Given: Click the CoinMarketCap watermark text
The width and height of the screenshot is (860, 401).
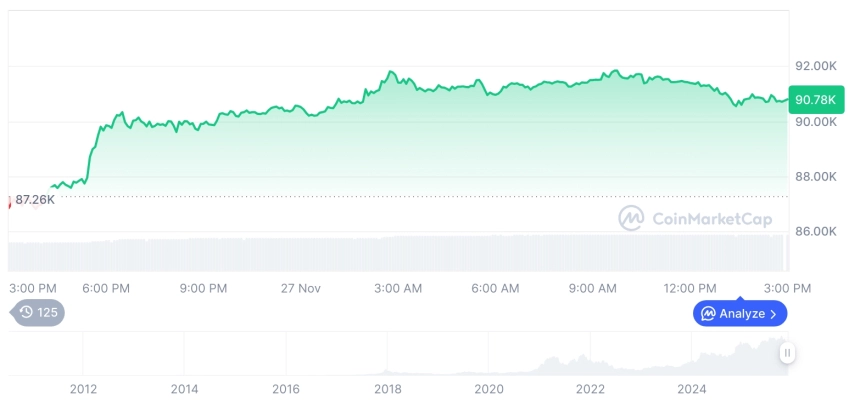Looking at the screenshot, I should [712, 218].
